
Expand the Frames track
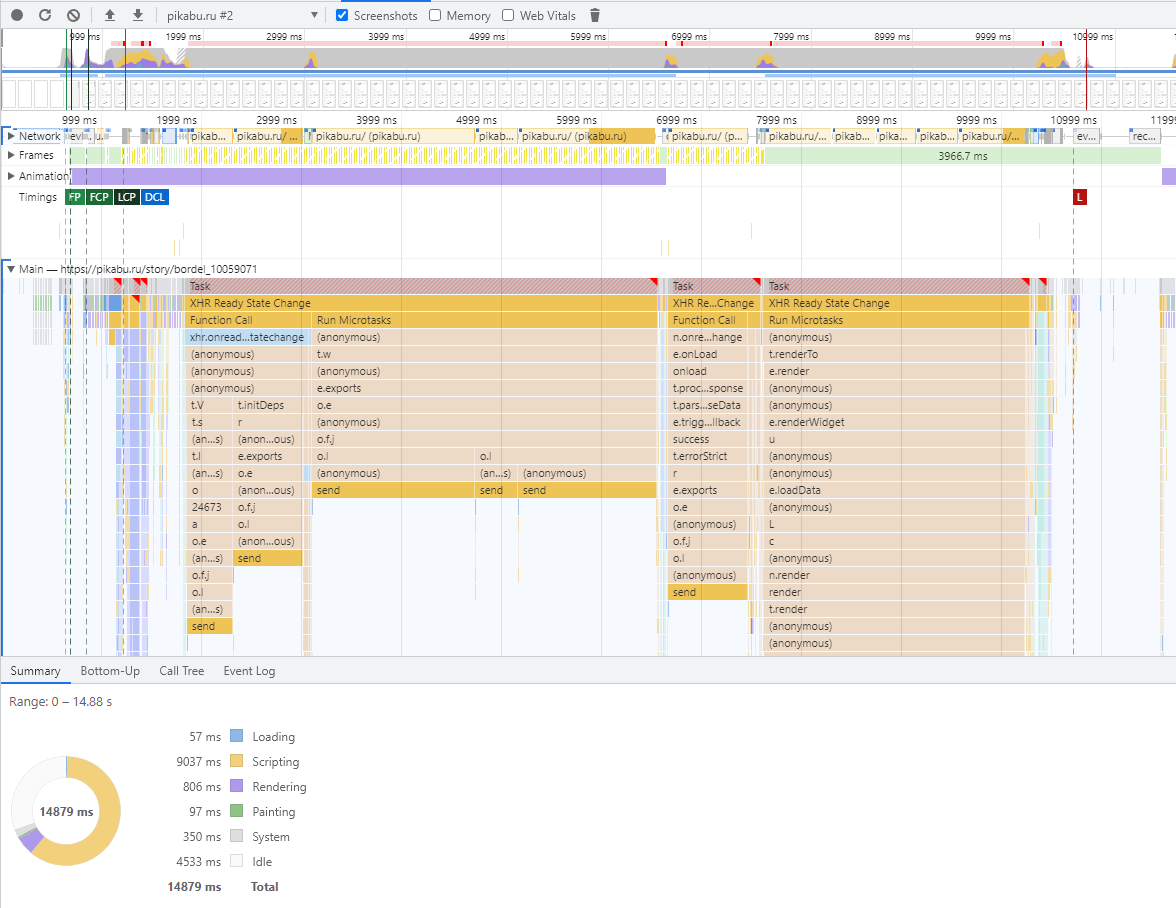pos(11,156)
